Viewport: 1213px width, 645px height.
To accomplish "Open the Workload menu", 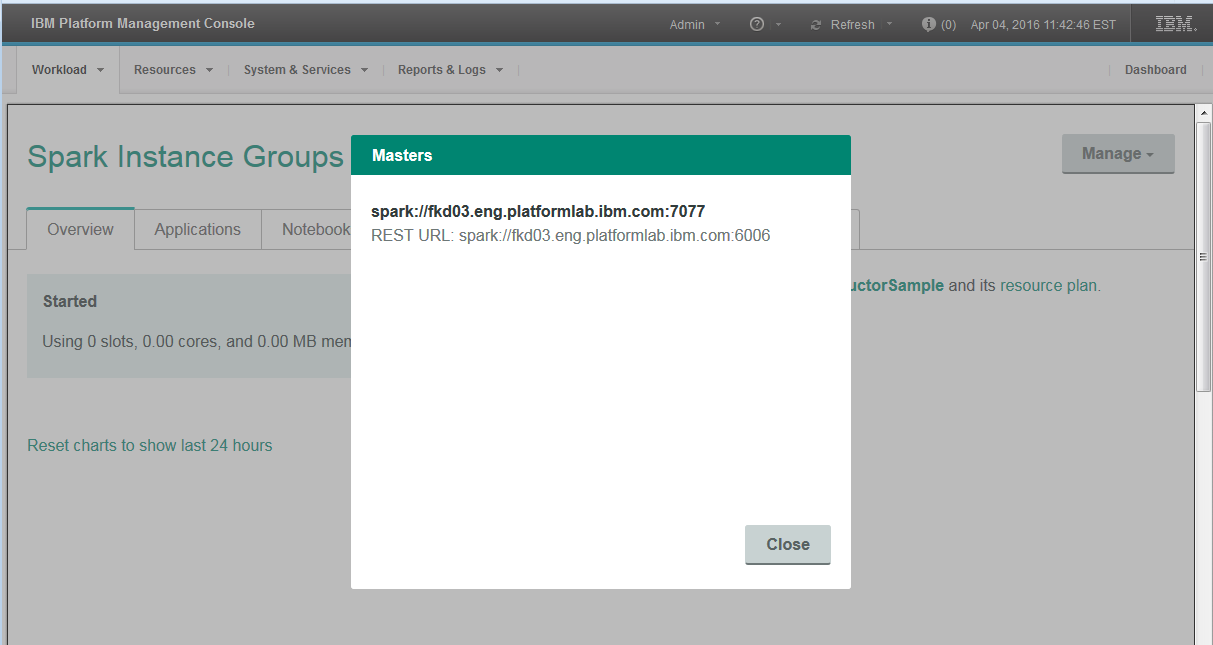I will coord(68,70).
